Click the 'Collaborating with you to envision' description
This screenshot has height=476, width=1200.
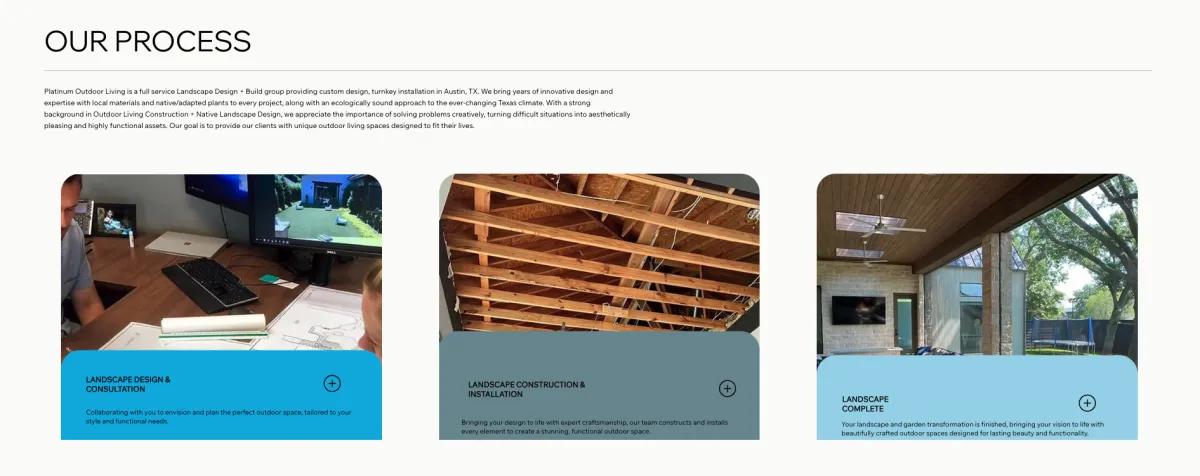click(218, 416)
